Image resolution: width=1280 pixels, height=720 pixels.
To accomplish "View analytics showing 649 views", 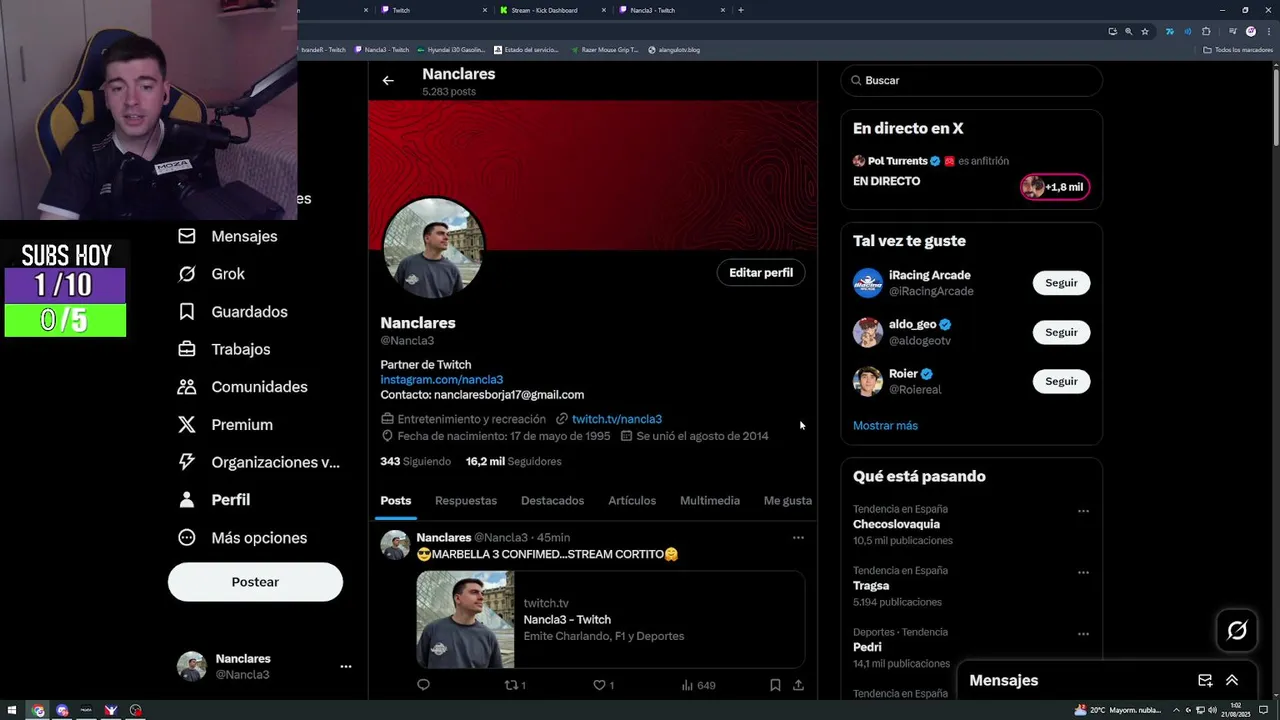I will pos(698,685).
